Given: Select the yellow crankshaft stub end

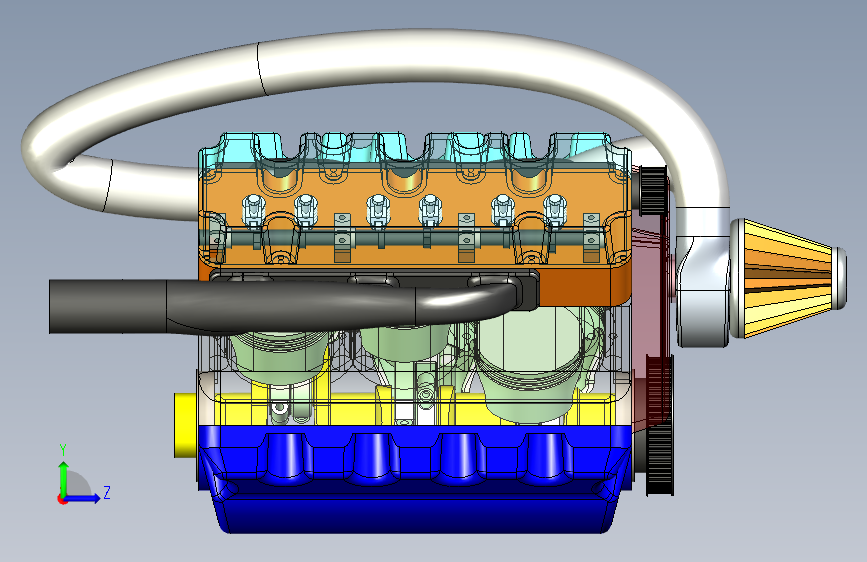Looking at the screenshot, I should pyautogui.click(x=185, y=425).
